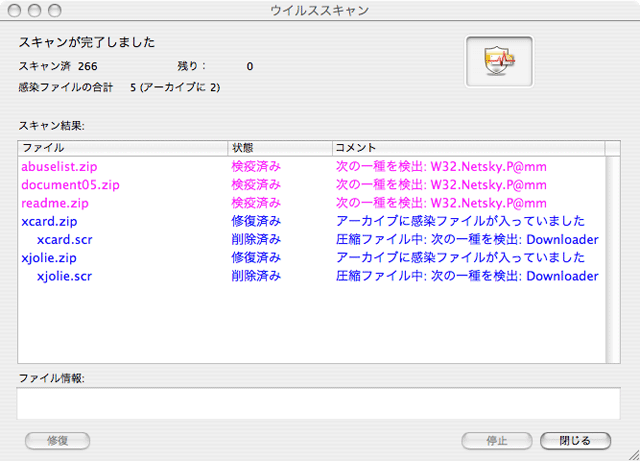
Task: Click Downloader comment for xjolie.scr
Action: [467, 276]
